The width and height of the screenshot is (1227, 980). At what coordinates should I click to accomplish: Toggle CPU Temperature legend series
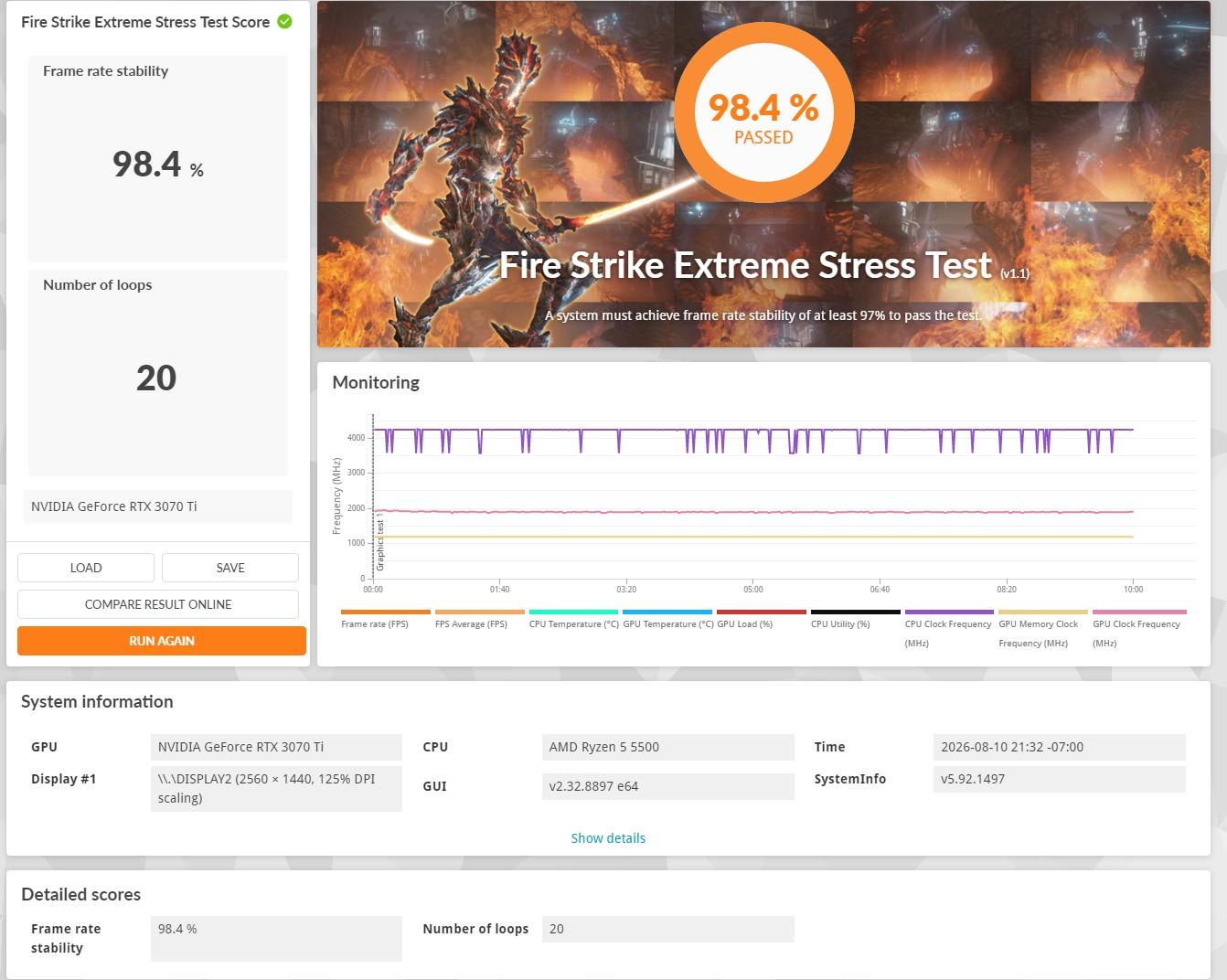(x=573, y=619)
